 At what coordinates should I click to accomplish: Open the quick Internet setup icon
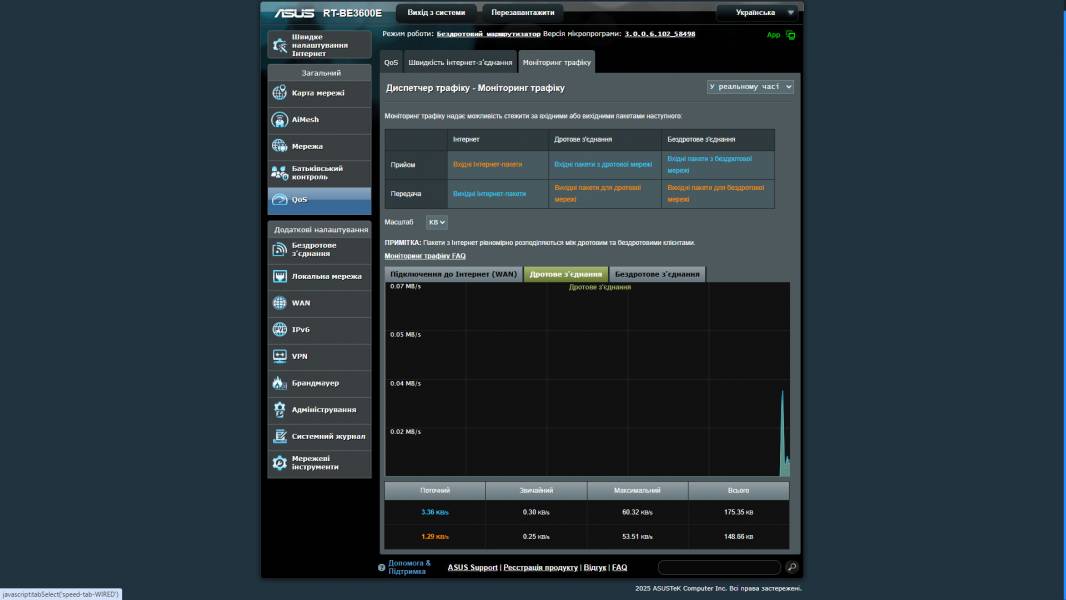[x=279, y=45]
